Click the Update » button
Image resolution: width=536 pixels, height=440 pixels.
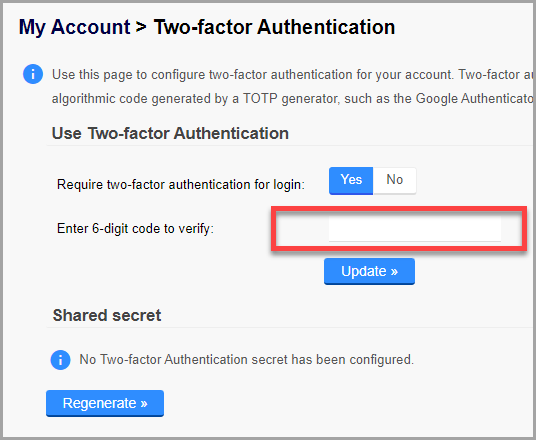pyautogui.click(x=369, y=271)
